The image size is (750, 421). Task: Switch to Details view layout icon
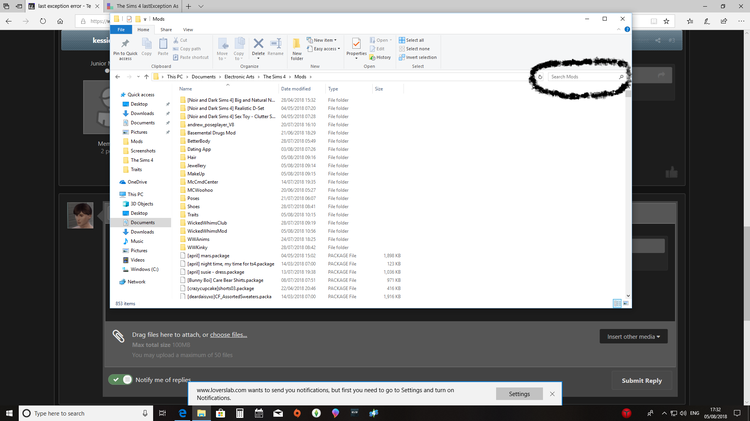pos(617,303)
